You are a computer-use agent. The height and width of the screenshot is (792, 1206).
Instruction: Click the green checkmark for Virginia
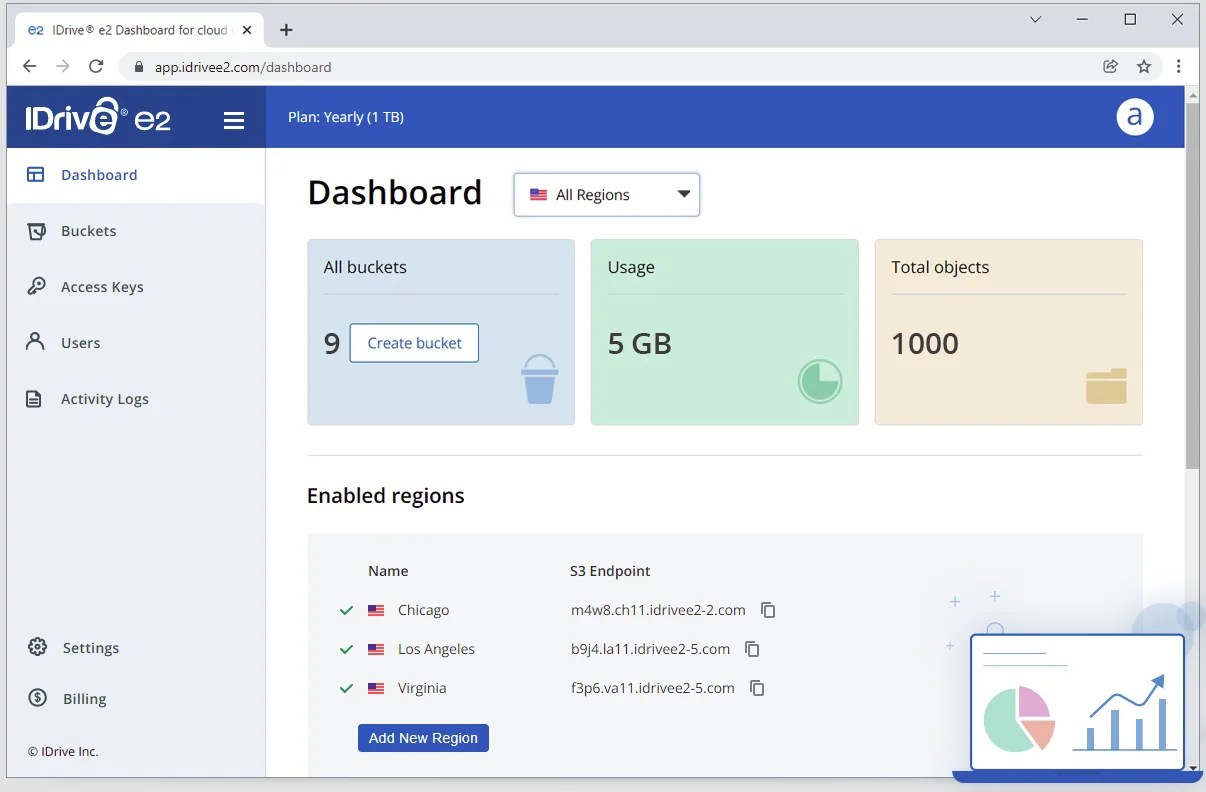click(346, 688)
